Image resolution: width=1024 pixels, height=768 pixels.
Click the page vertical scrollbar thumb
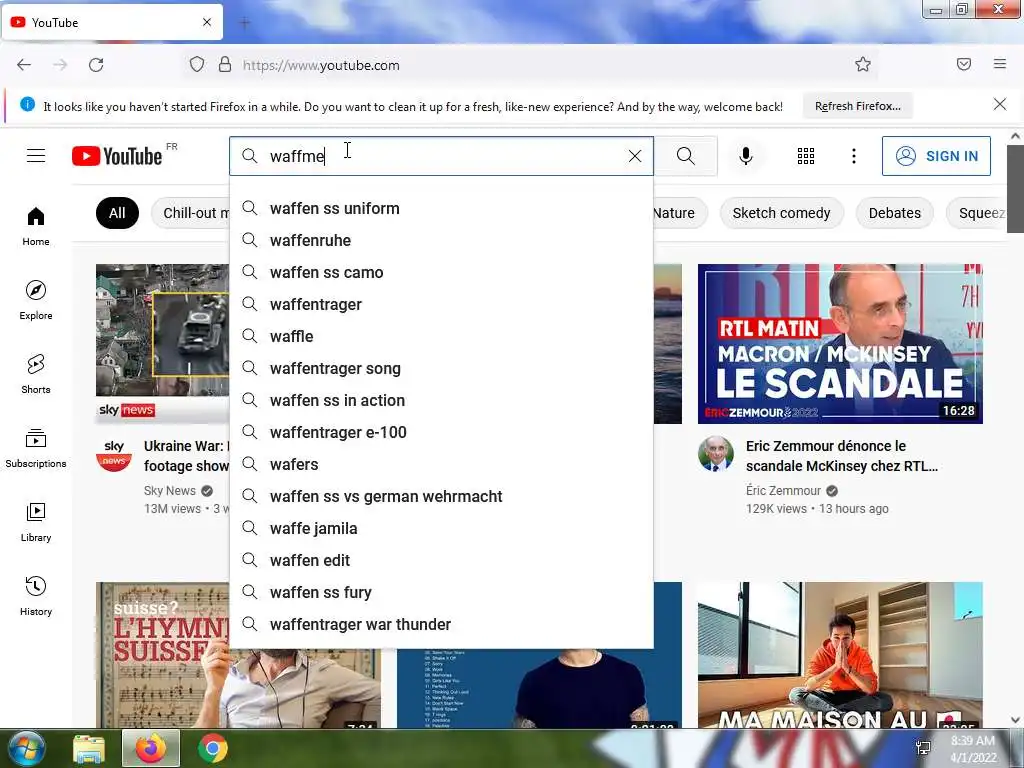1015,189
